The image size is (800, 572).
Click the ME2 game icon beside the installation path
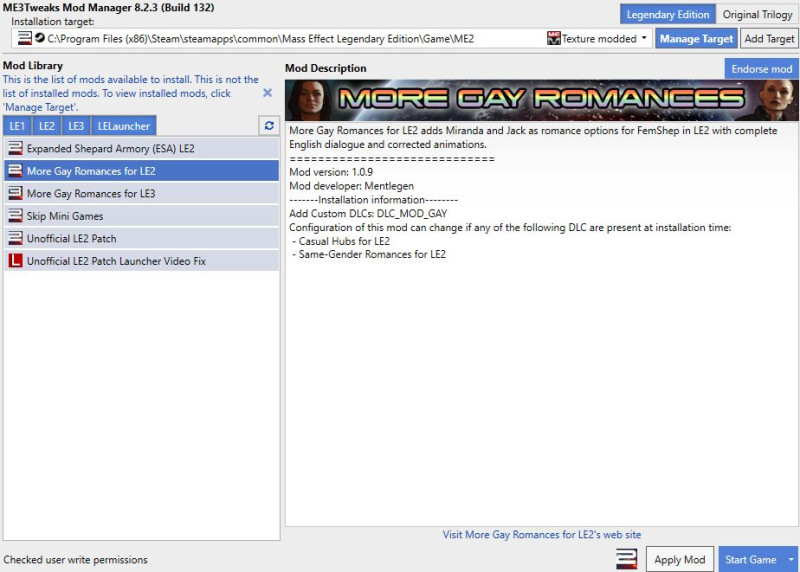tap(24, 38)
